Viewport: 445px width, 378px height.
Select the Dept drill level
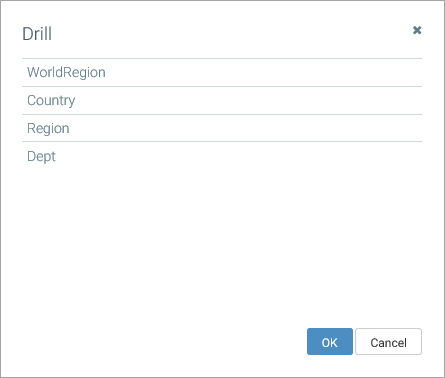click(222, 156)
